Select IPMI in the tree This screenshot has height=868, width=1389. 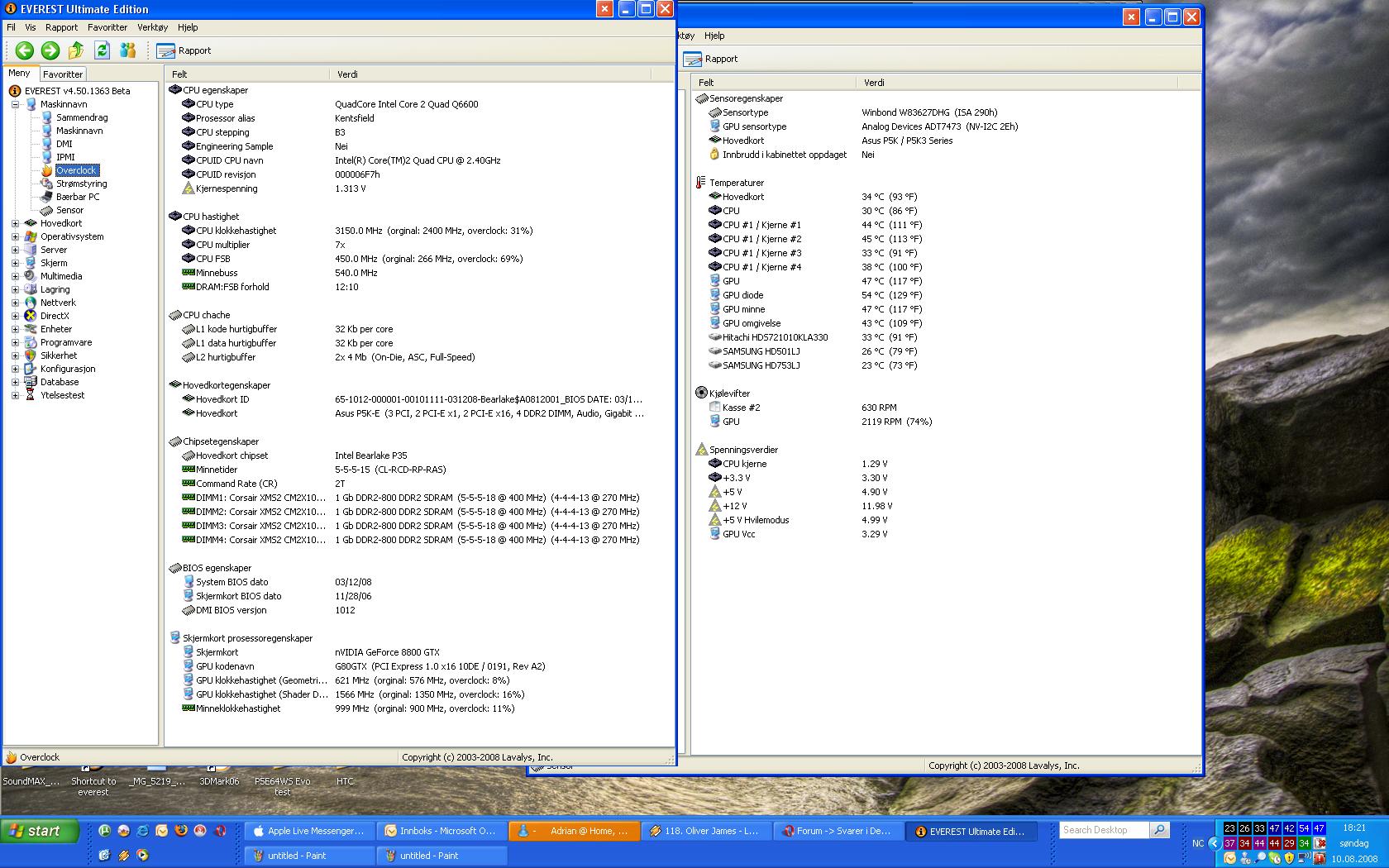(65, 157)
